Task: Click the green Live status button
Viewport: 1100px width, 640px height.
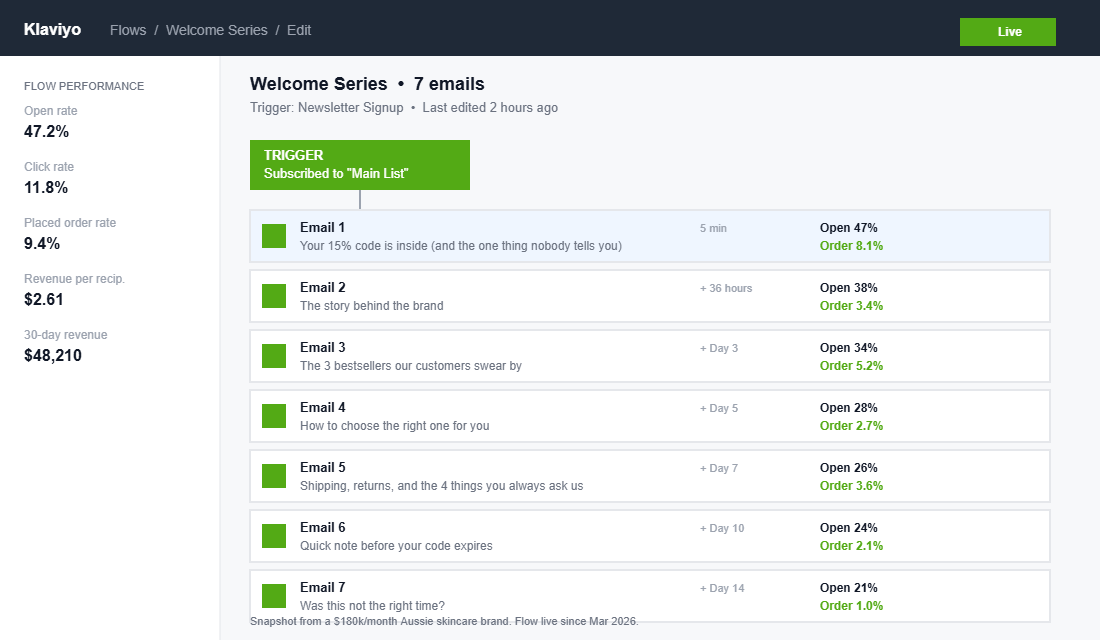Action: (x=1007, y=32)
